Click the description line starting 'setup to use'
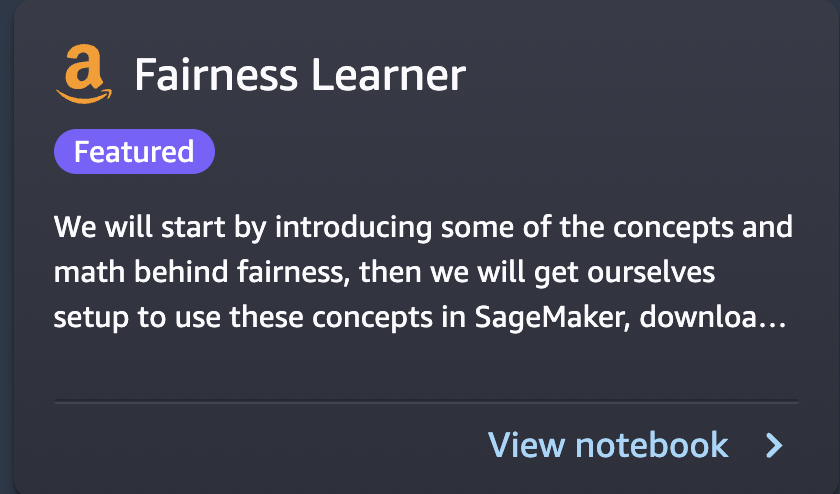840x494 pixels. 420,317
